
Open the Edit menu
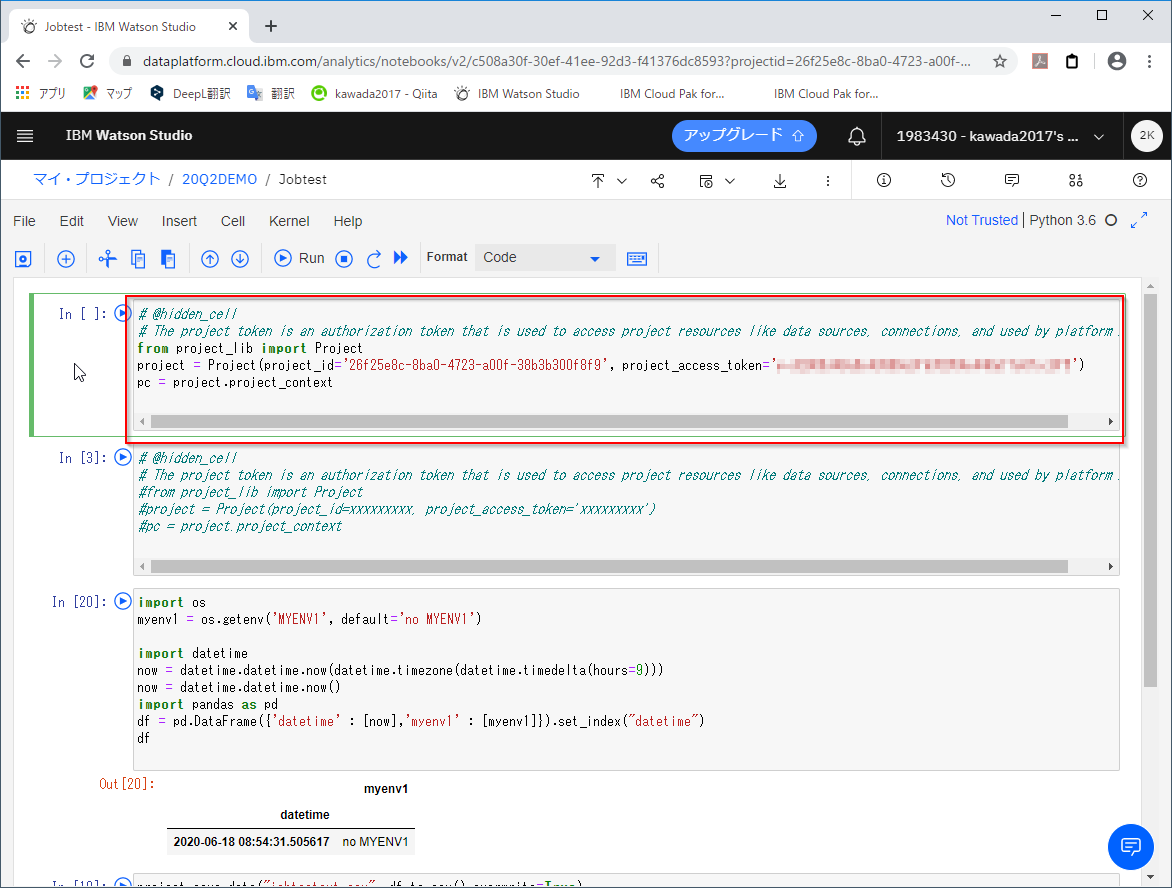tap(72, 221)
